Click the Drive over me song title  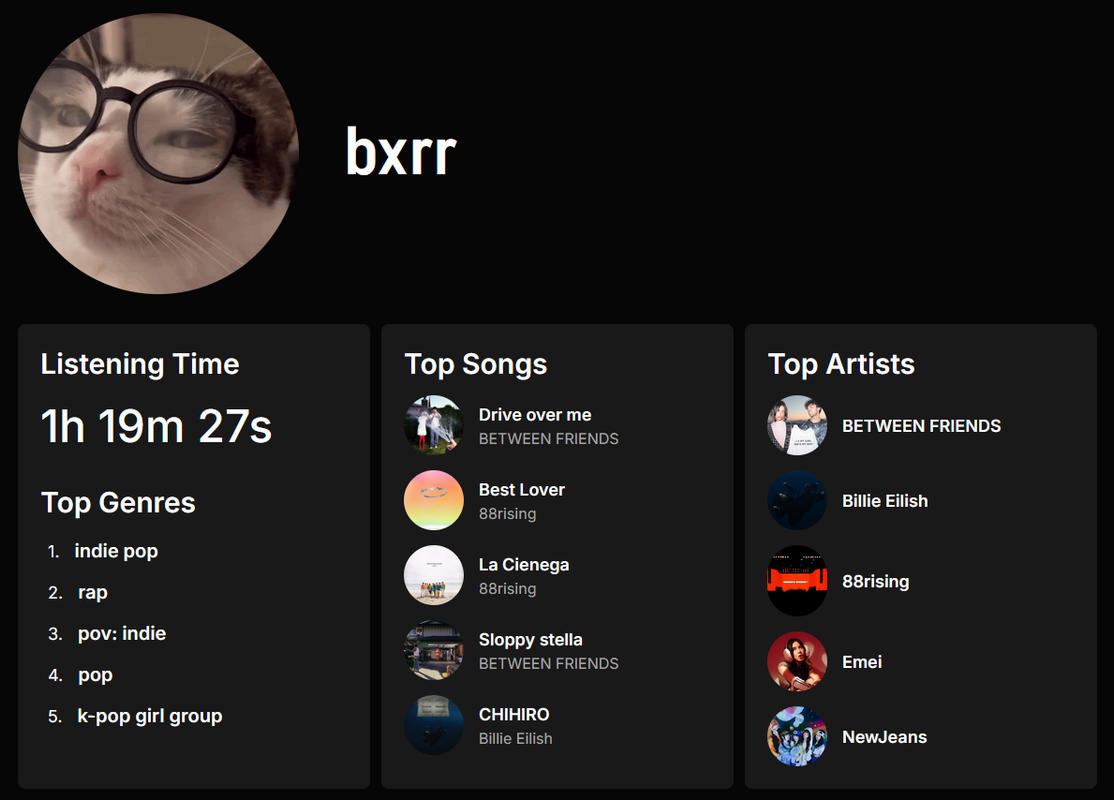[x=535, y=415]
